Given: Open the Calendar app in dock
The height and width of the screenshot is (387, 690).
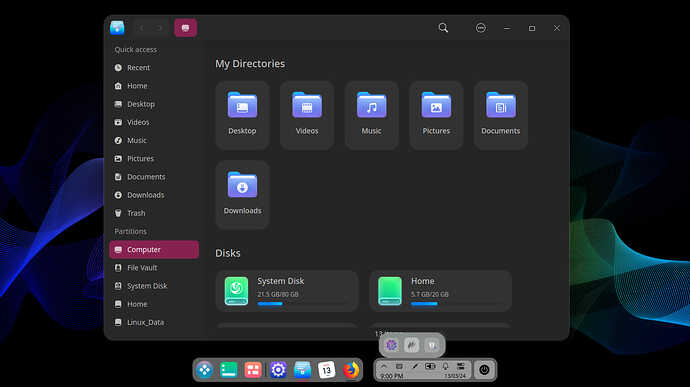Looking at the screenshot, I should (x=327, y=370).
